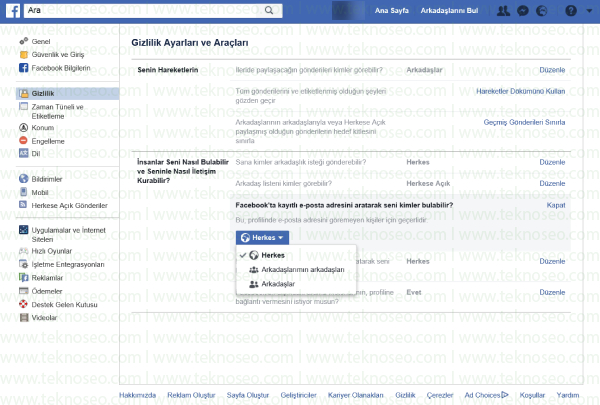
Task: Click the İşletme Entegrasyonları icon
Action: click(24, 264)
